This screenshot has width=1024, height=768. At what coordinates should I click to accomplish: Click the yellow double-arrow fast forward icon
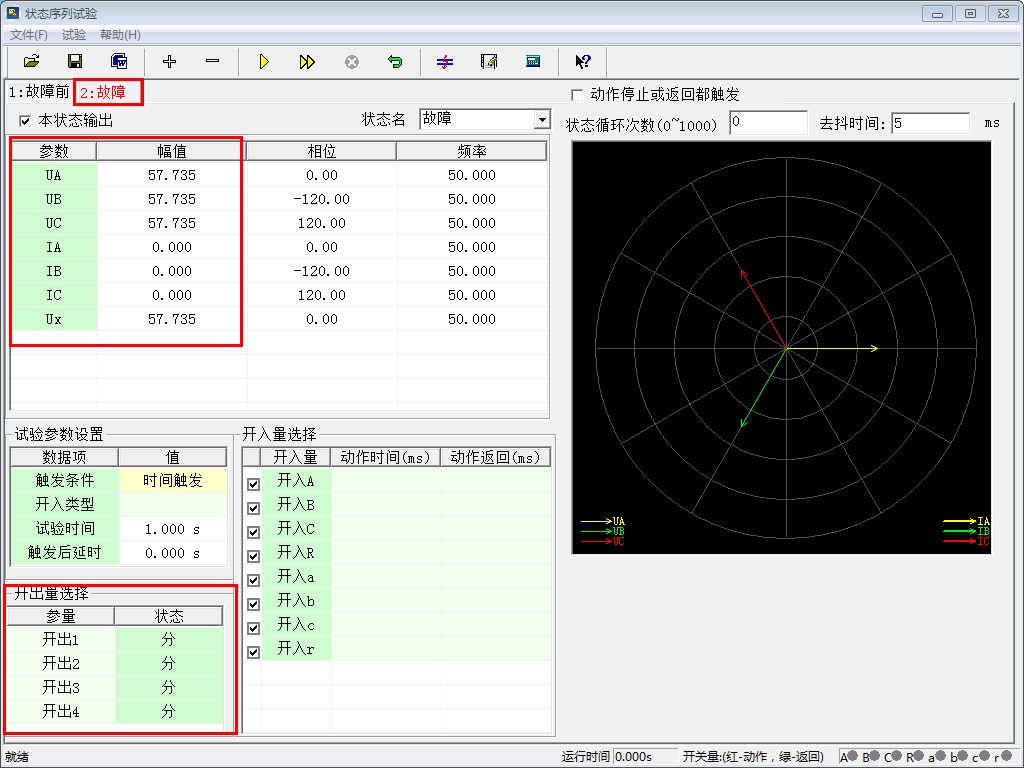point(307,62)
